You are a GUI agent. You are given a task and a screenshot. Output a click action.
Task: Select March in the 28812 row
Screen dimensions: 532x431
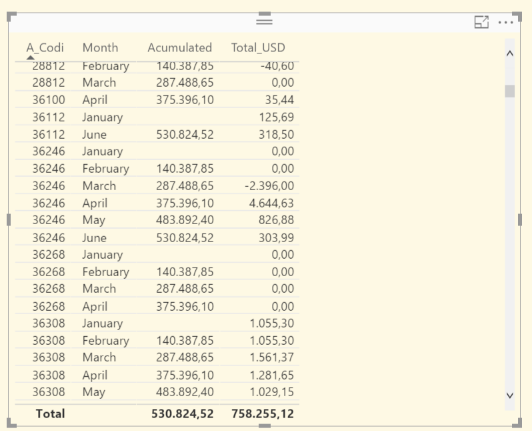tap(99, 82)
